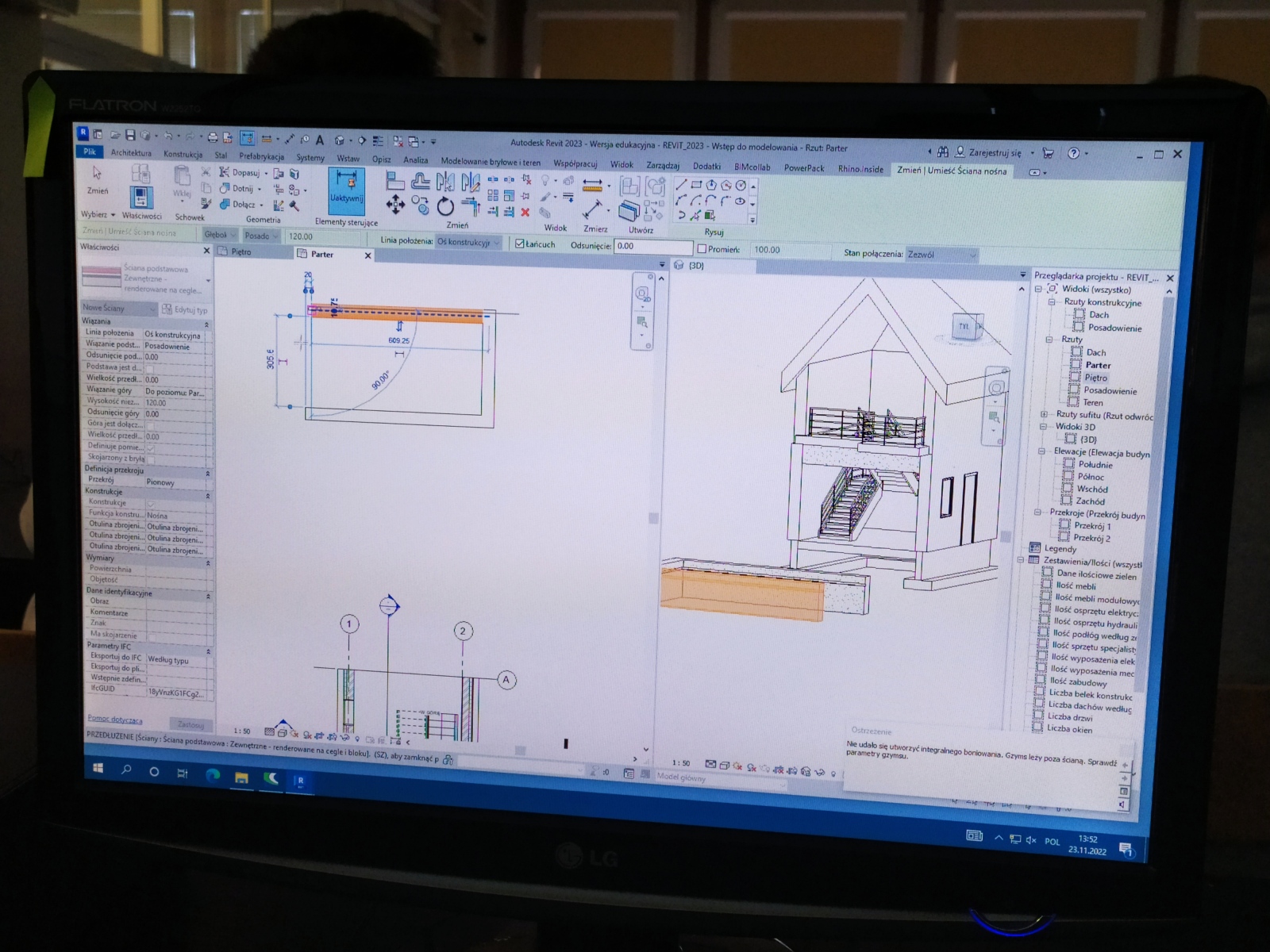This screenshot has width=1270, height=952.
Task: Open the Architektura ribbon tab
Action: [131, 153]
